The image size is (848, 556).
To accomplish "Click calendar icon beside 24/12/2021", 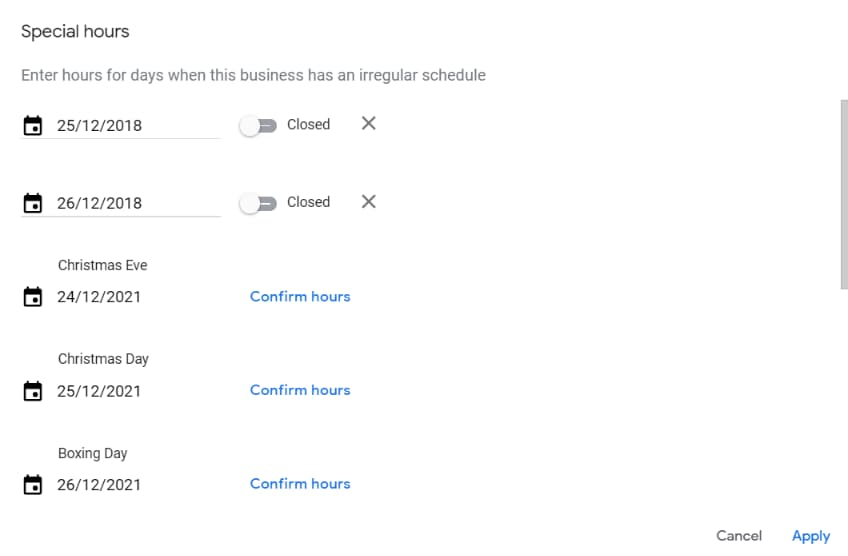I will (x=32, y=296).
